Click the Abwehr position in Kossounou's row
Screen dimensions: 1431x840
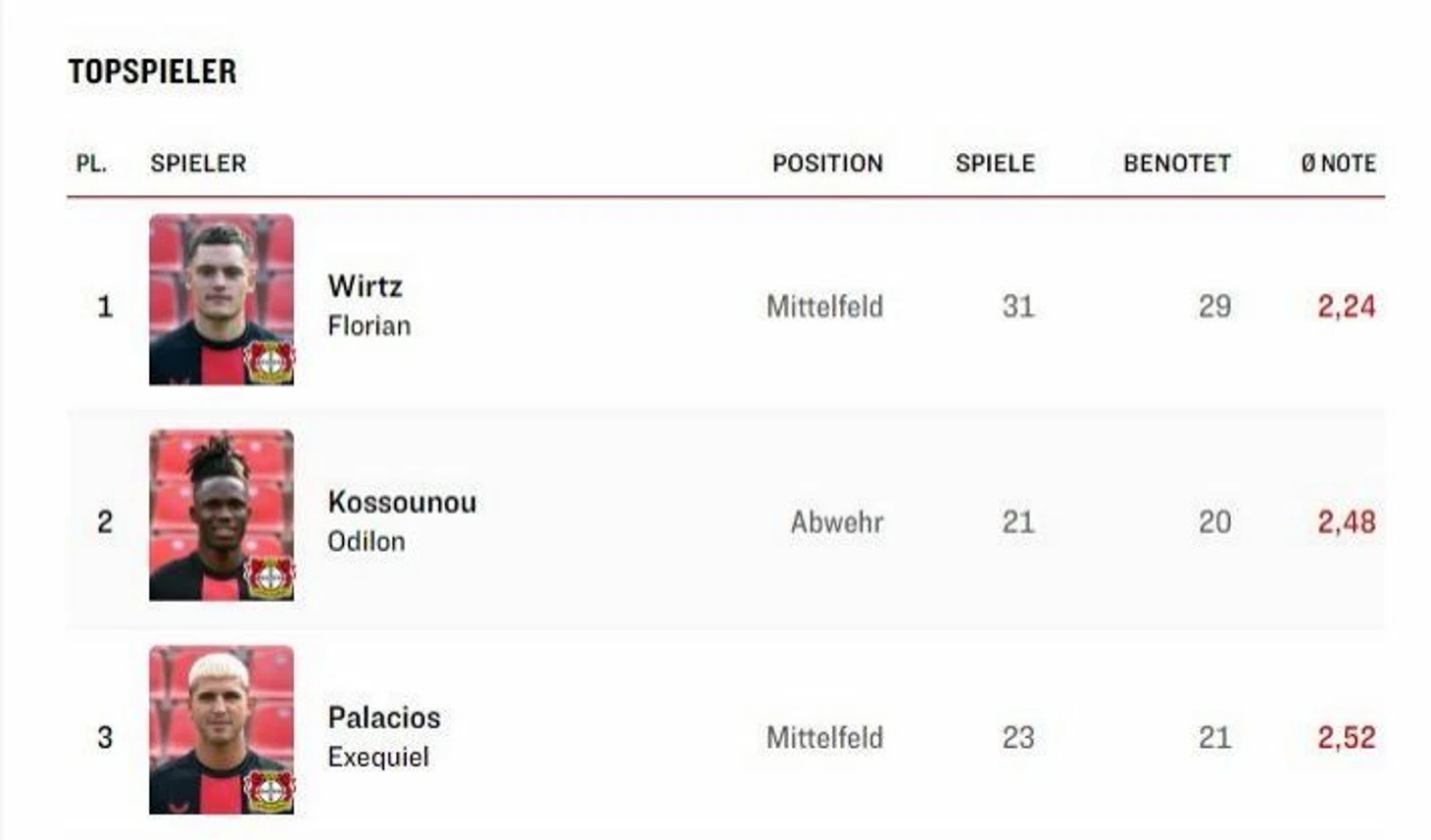[x=836, y=522]
